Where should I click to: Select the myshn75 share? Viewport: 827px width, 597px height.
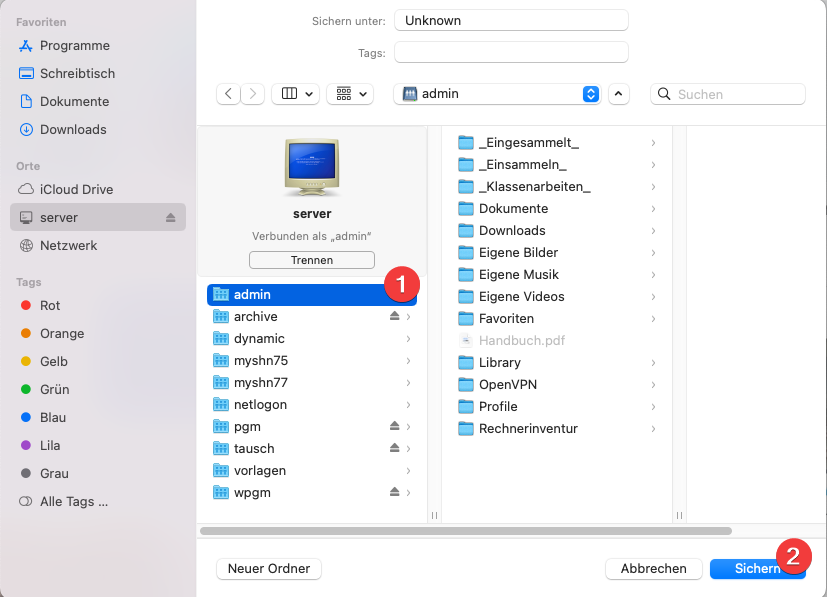point(312,361)
